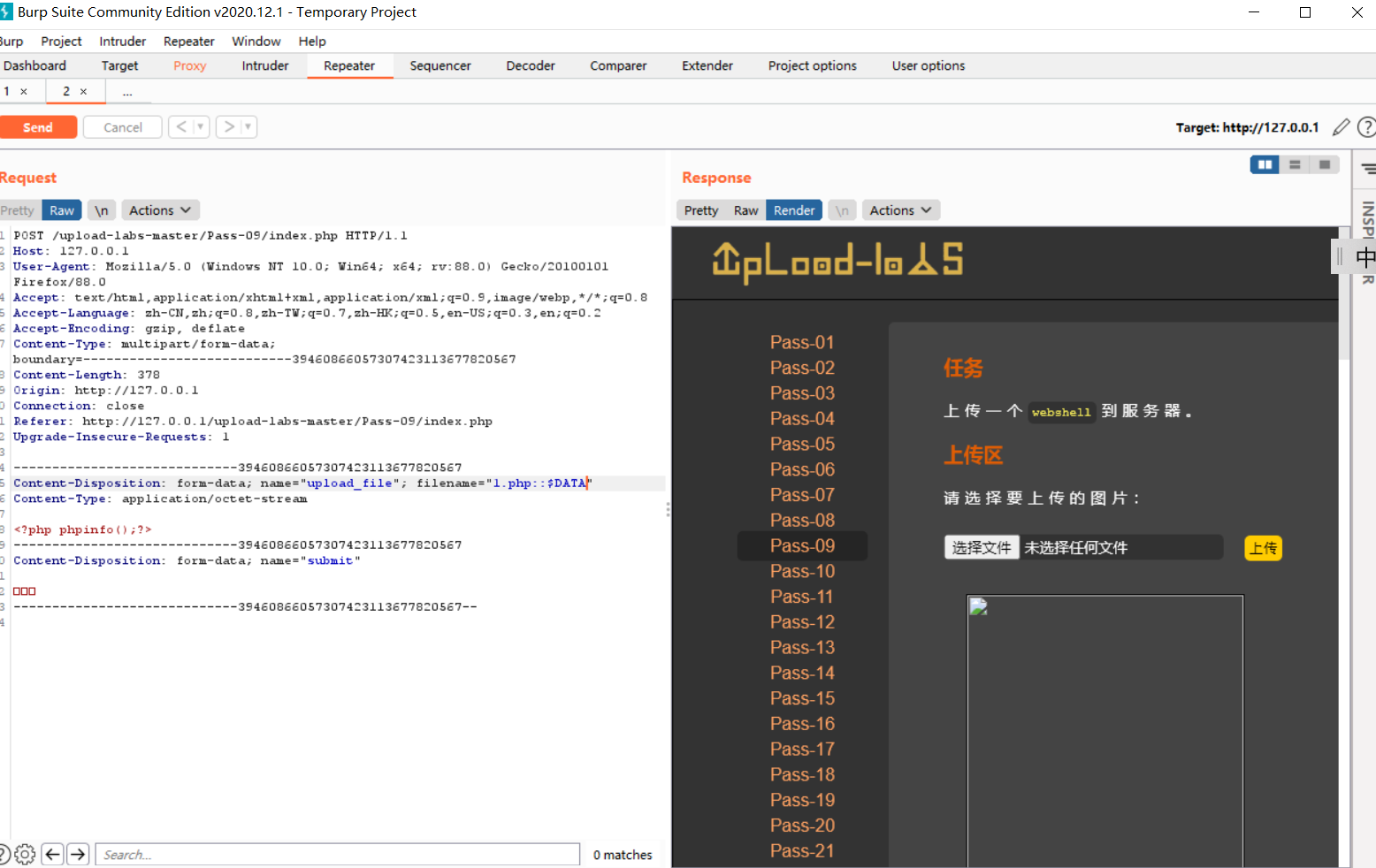Open search help icon in Request pane

[x=4, y=854]
